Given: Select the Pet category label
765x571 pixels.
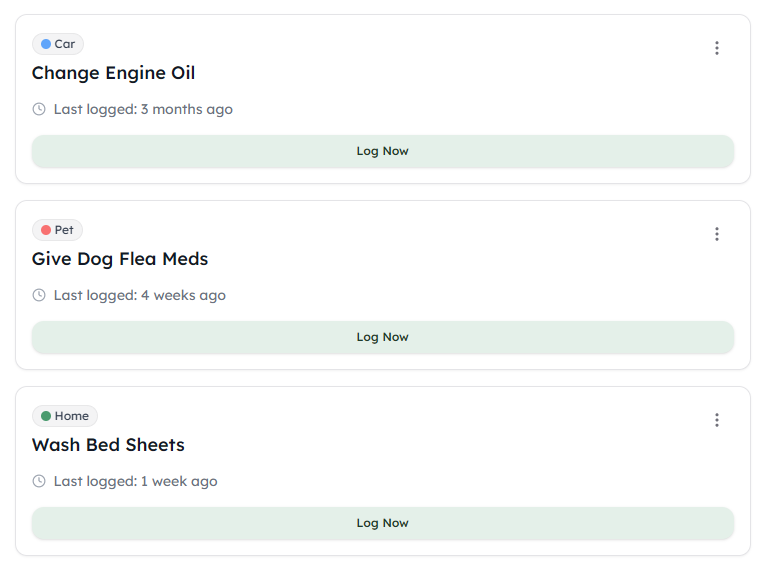Looking at the screenshot, I should [x=64, y=230].
